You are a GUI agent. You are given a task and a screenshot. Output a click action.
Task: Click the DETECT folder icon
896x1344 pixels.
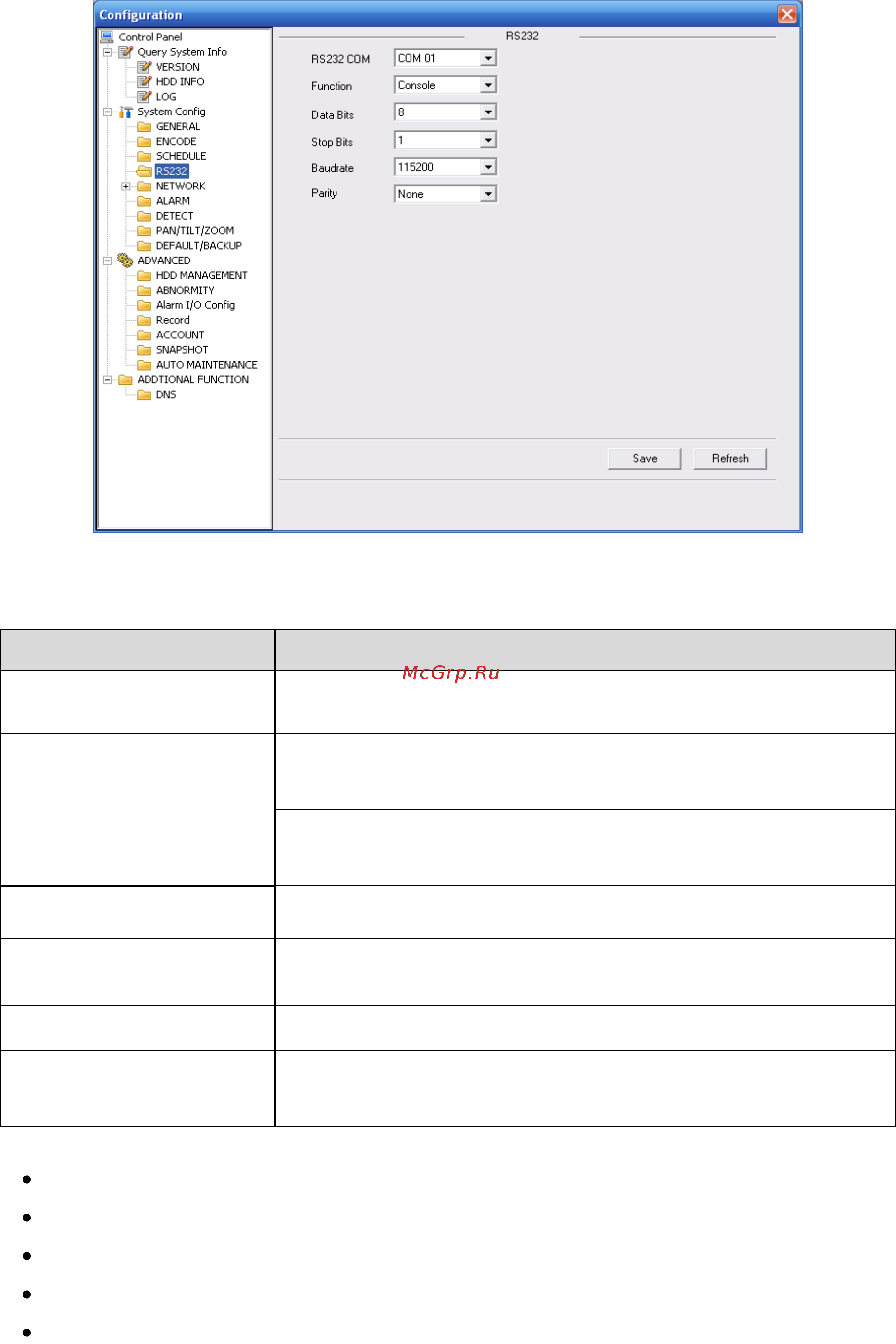145,216
